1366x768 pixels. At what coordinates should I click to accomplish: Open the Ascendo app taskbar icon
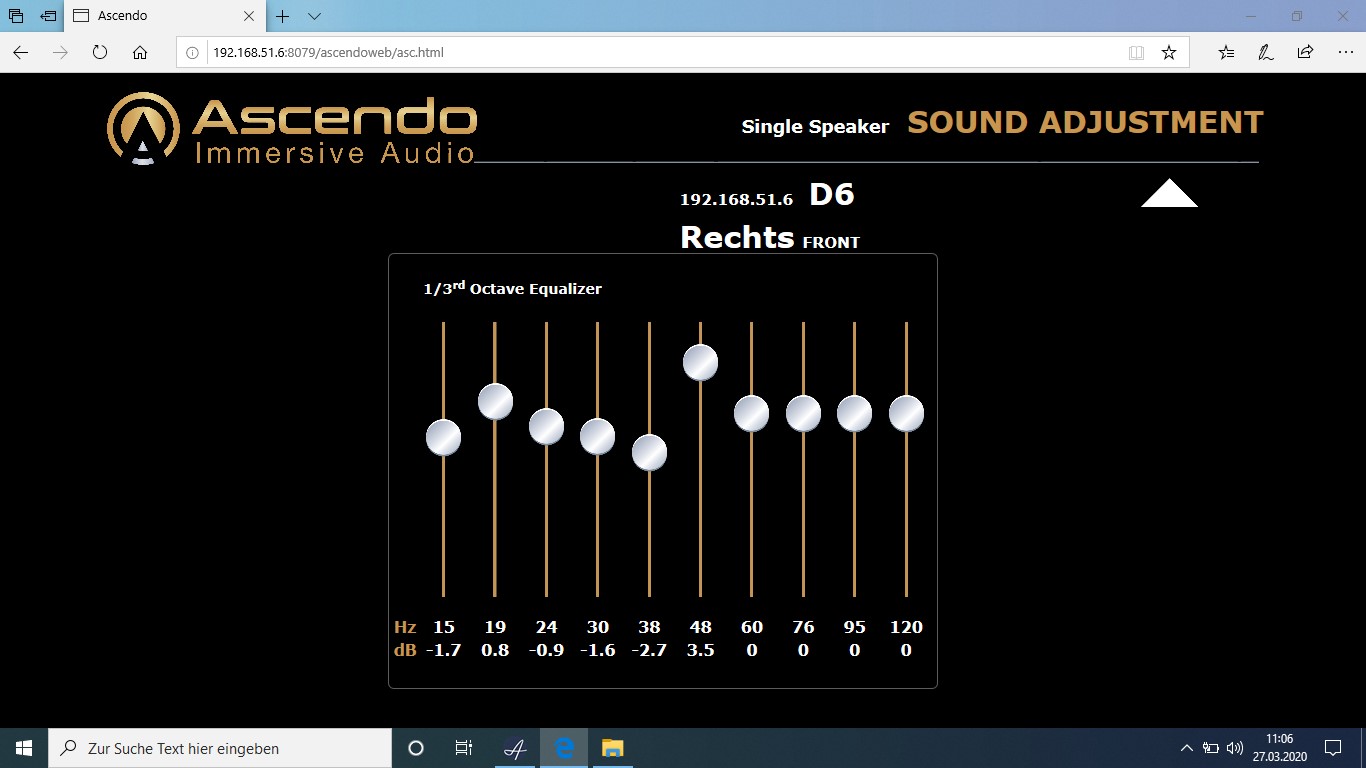[x=515, y=748]
